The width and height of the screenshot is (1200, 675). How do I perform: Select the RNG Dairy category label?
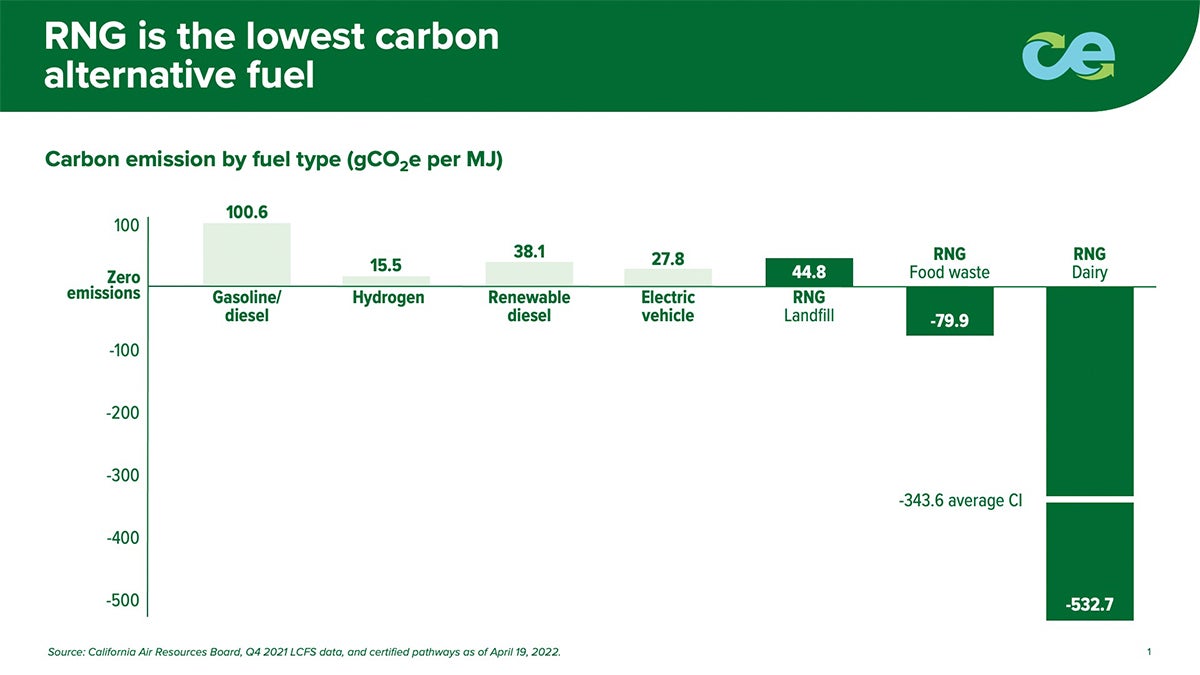click(x=1089, y=263)
